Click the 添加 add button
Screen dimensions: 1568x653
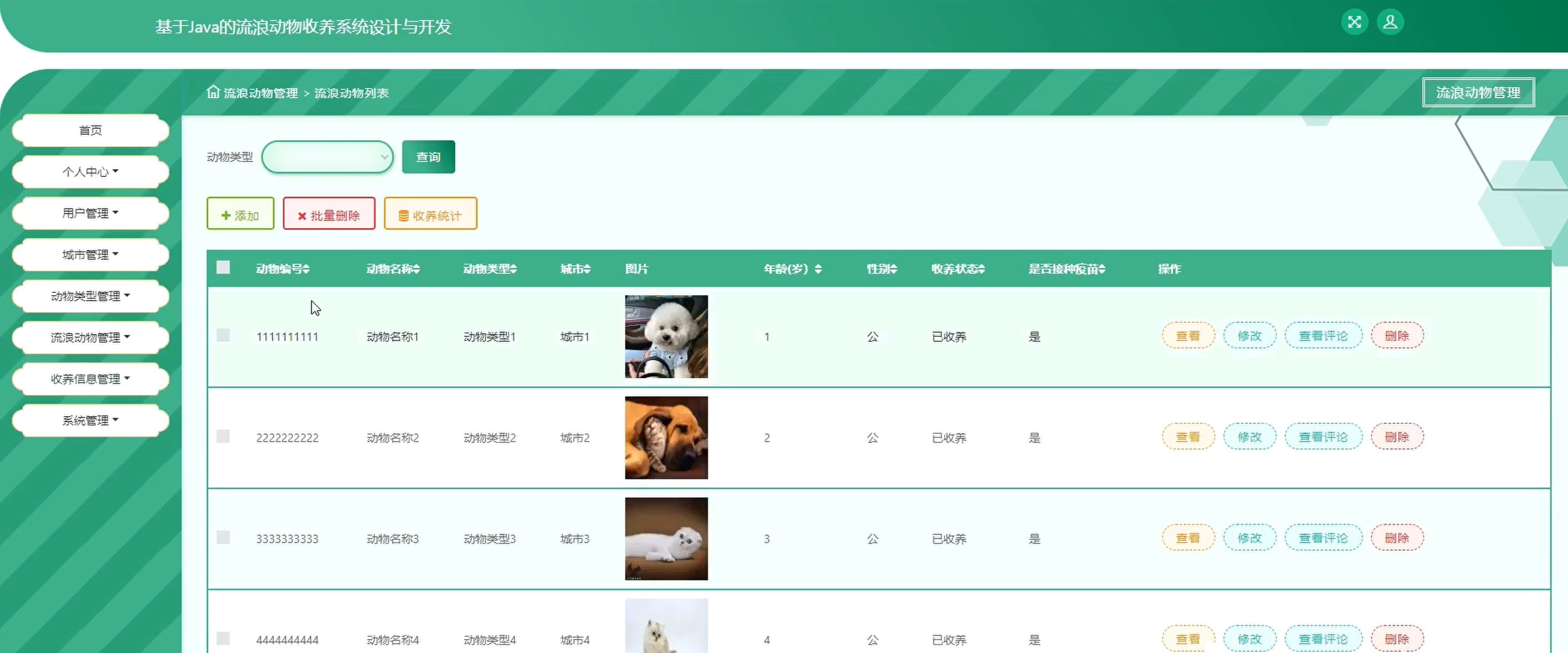pos(240,214)
